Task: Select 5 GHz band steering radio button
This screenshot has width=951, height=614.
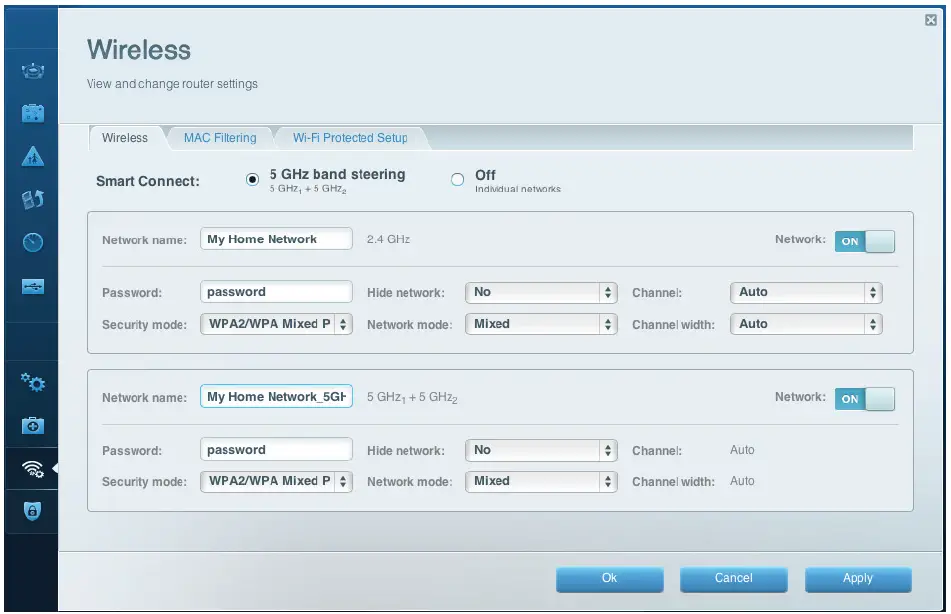Action: 252,180
